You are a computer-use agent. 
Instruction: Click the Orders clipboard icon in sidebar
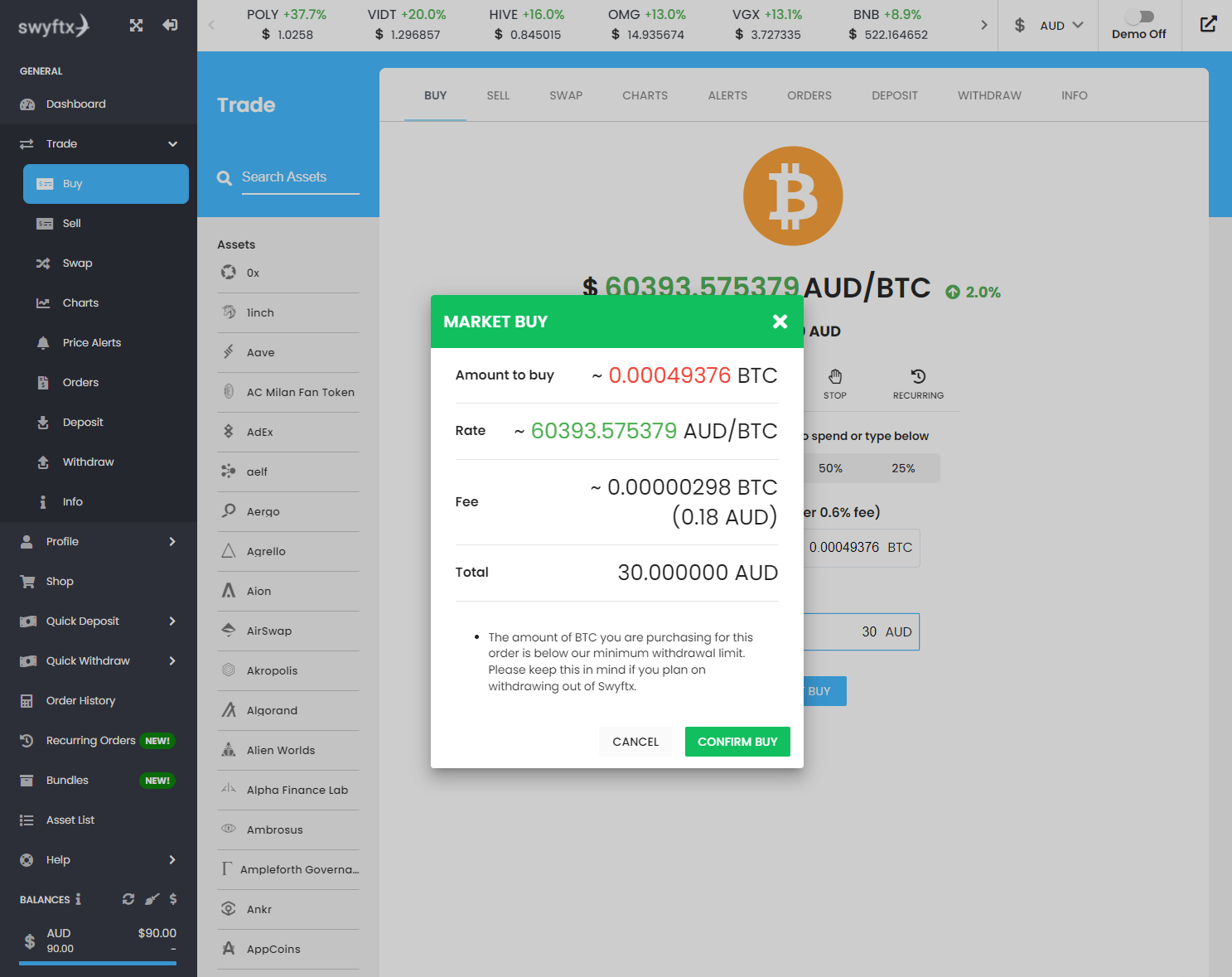pos(43,383)
